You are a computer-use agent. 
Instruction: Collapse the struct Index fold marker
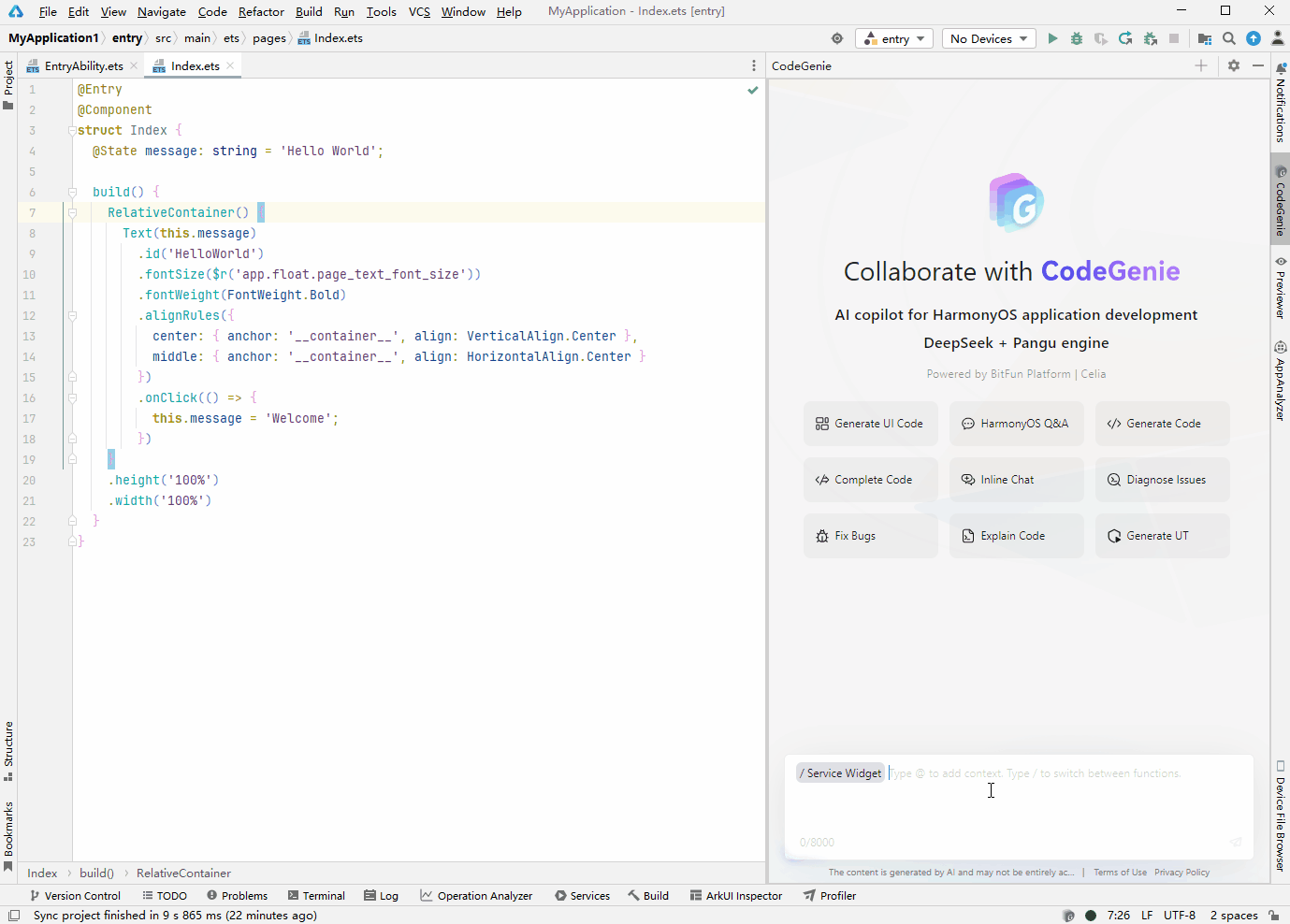pos(72,131)
